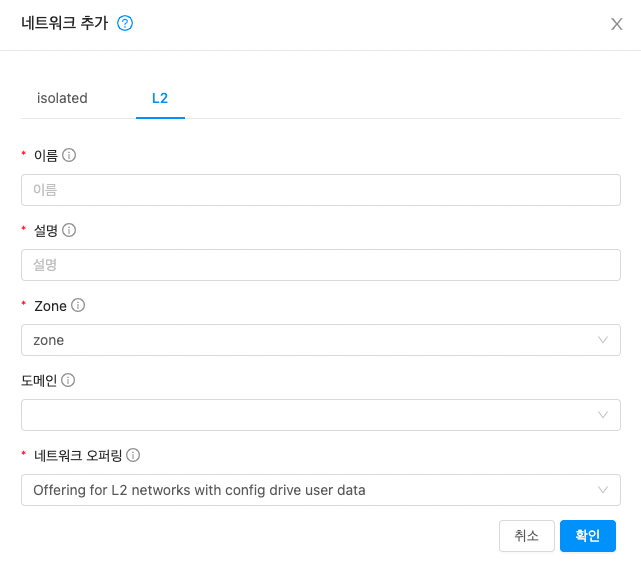Expand the 네트워크 오퍼링 chevron arrow
Screen dimensions: 641x581
[x=603, y=490]
